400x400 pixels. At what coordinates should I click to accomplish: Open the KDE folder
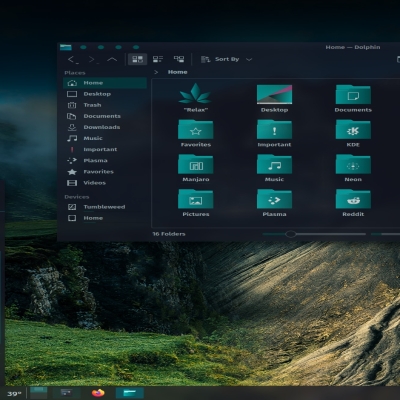[353, 134]
